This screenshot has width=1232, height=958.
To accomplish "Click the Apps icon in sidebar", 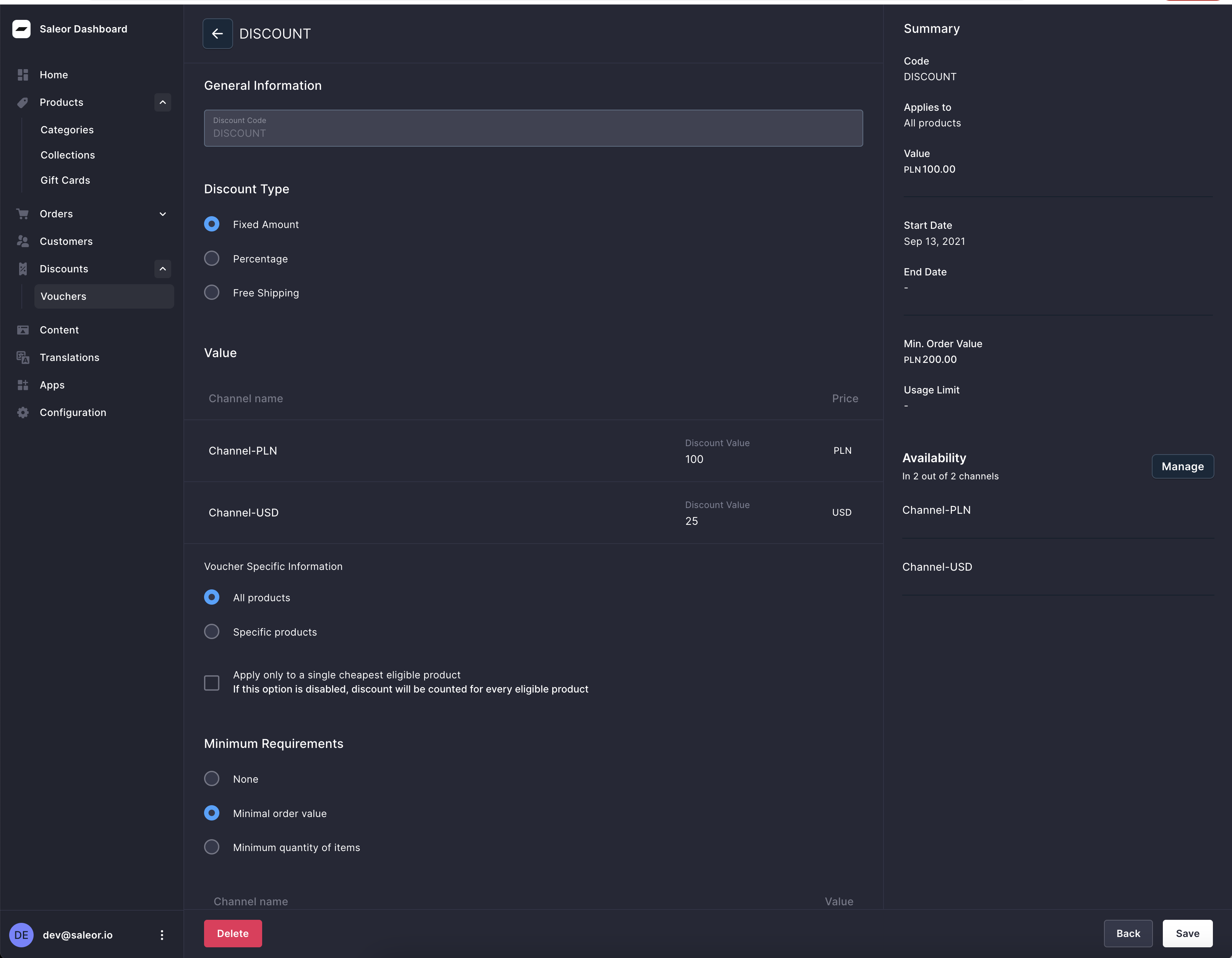I will tap(23, 385).
